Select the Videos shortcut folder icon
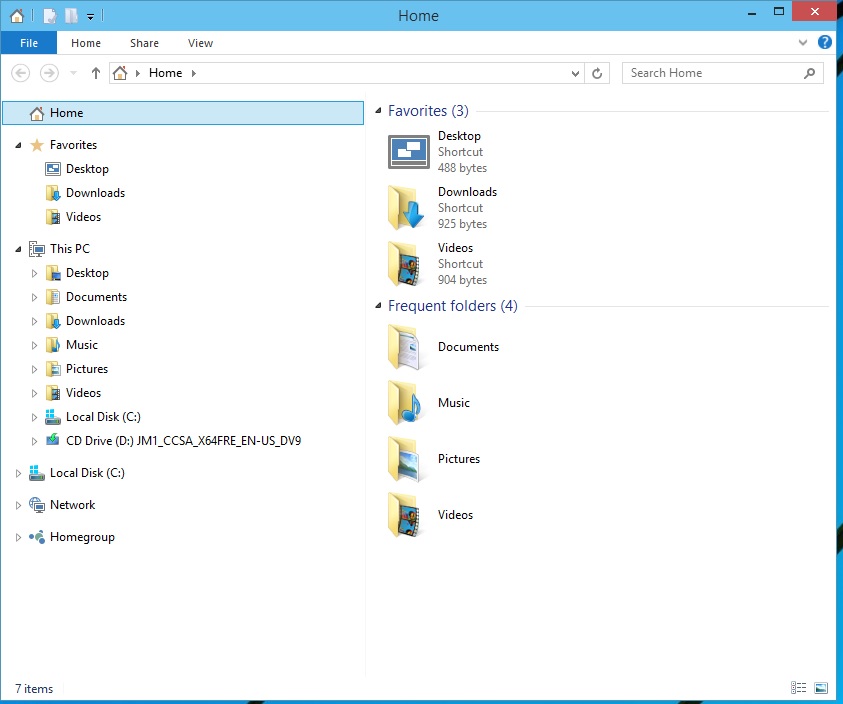Screen dimensions: 843x704 pos(404,264)
